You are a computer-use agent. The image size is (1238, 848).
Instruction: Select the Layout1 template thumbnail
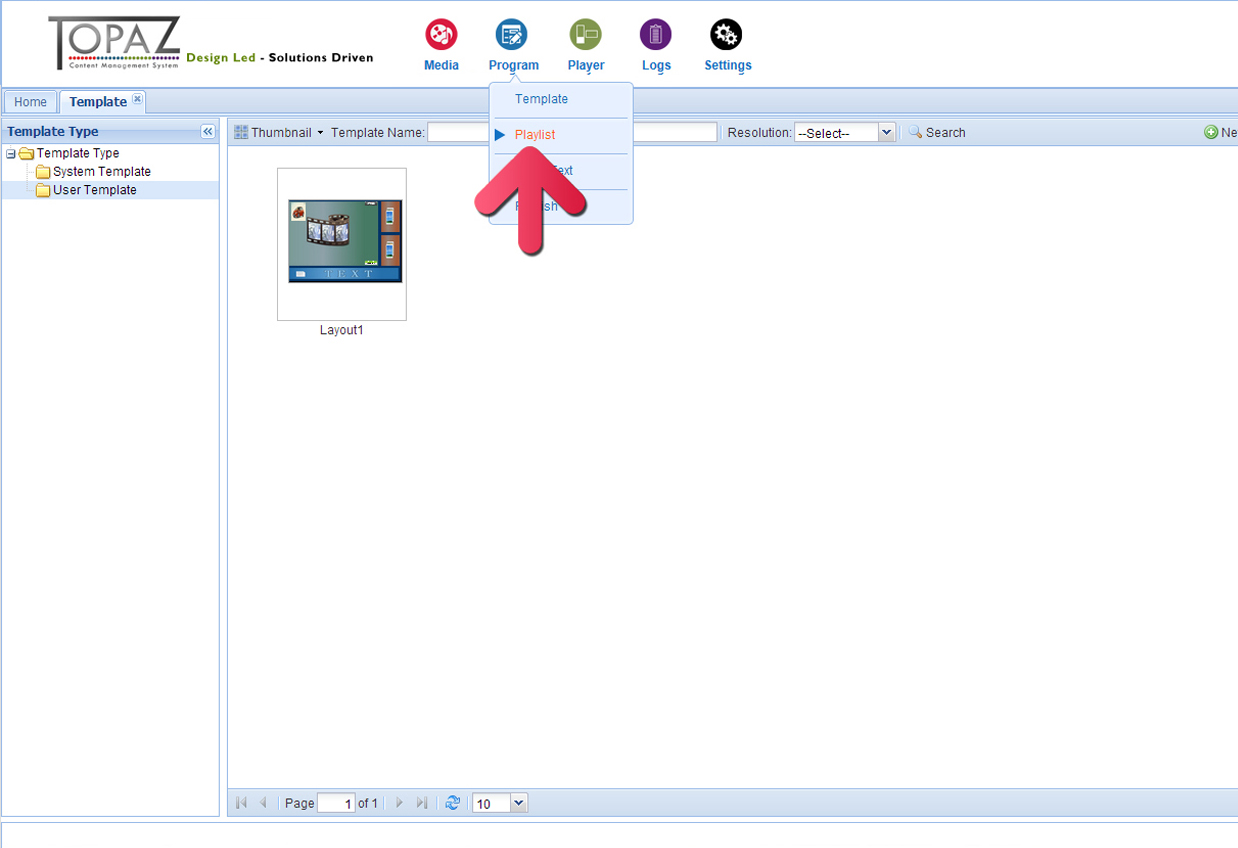342,243
